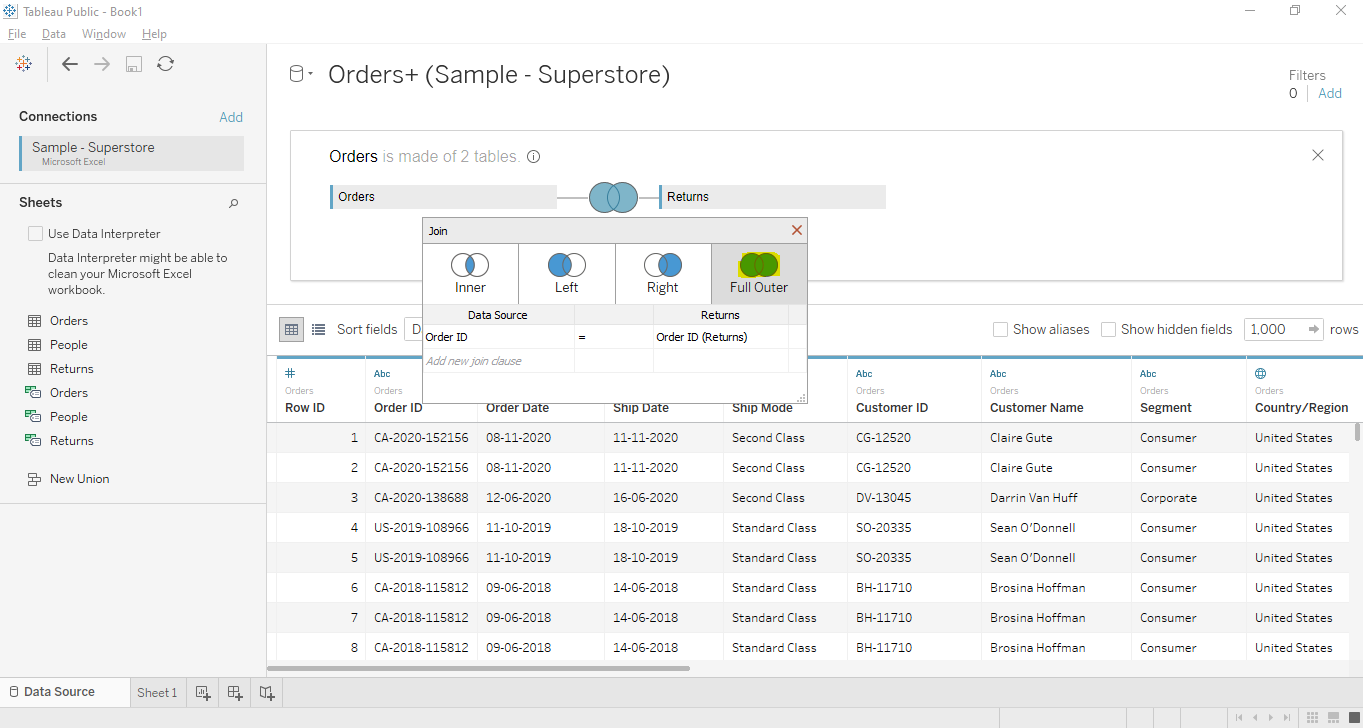Click the Ship Mode column header
Image resolution: width=1363 pixels, height=728 pixels.
coord(762,408)
